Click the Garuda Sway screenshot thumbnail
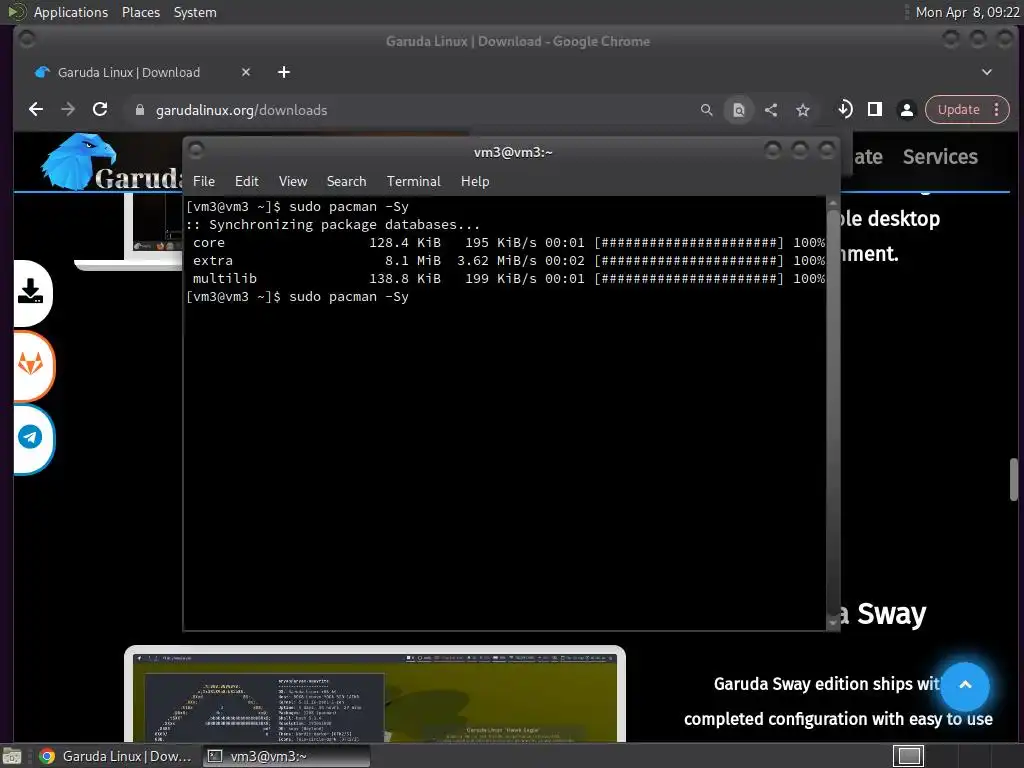 pyautogui.click(x=375, y=694)
